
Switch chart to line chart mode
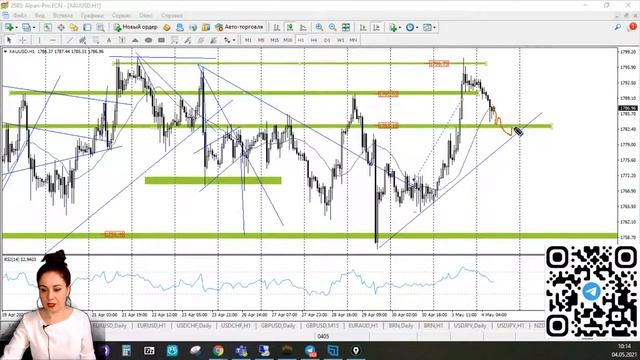[x=303, y=27]
